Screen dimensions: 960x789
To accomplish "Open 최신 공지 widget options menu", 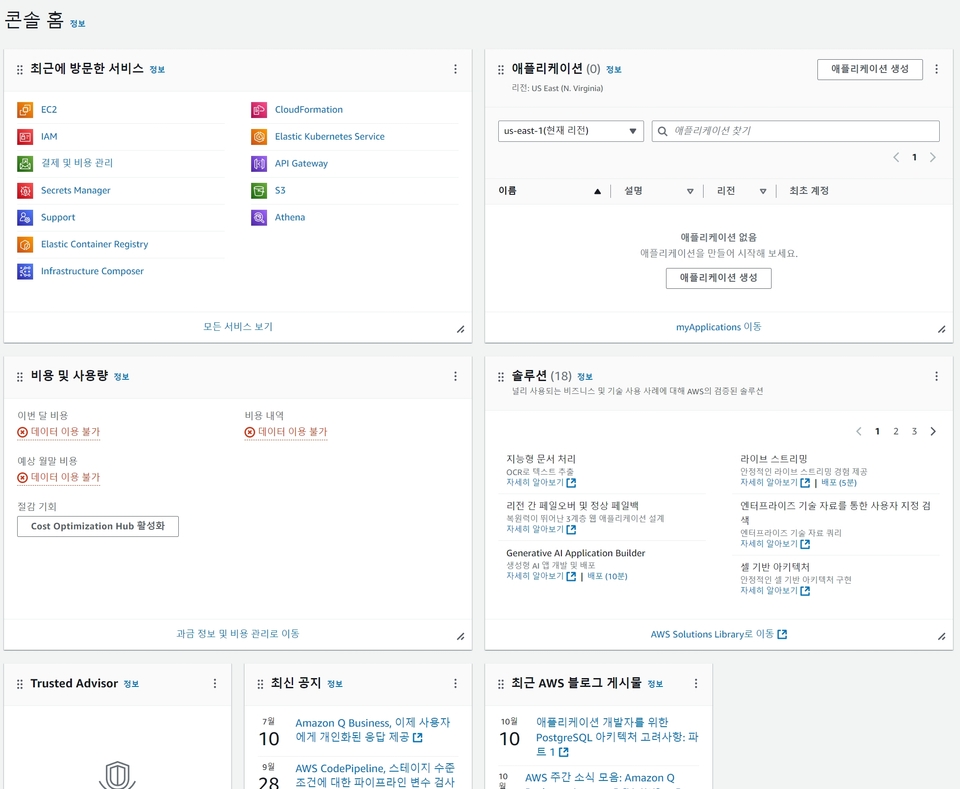I will (x=455, y=683).
